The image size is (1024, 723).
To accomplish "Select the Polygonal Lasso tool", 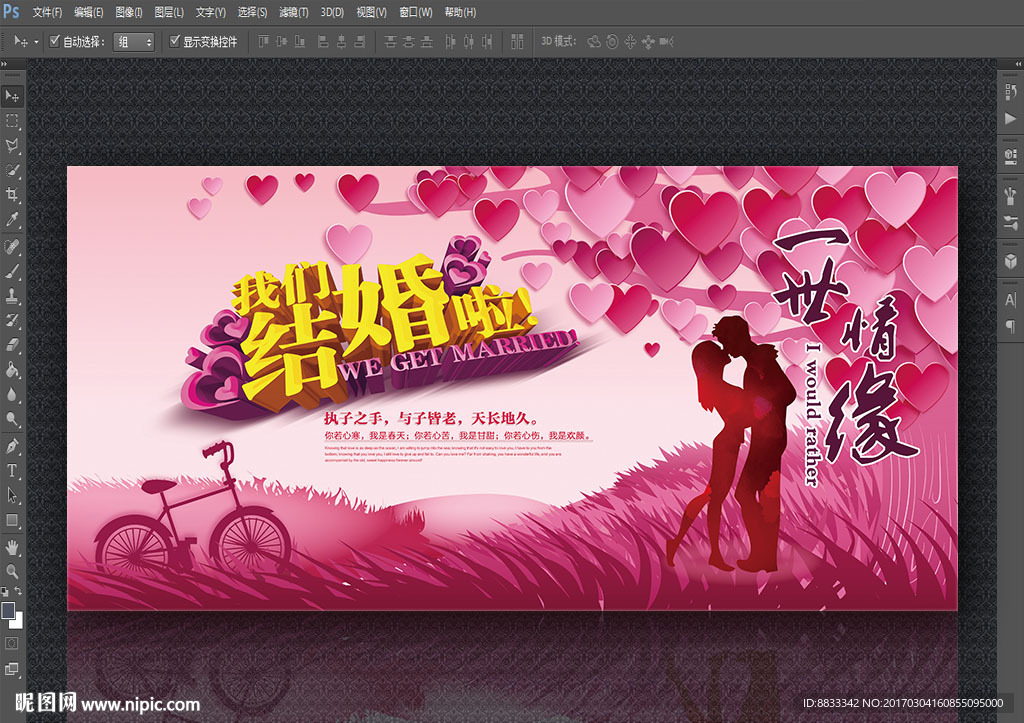I will pyautogui.click(x=12, y=146).
